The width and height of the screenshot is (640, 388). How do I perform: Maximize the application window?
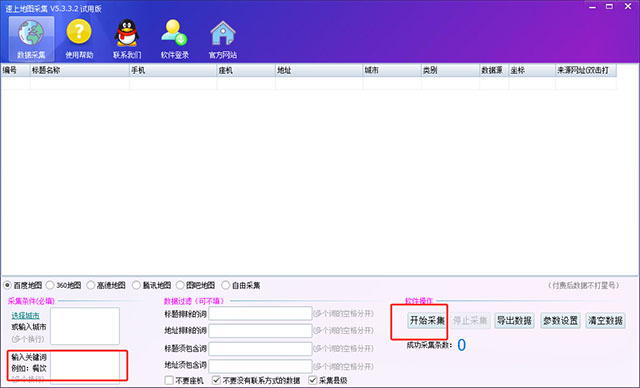point(609,7)
